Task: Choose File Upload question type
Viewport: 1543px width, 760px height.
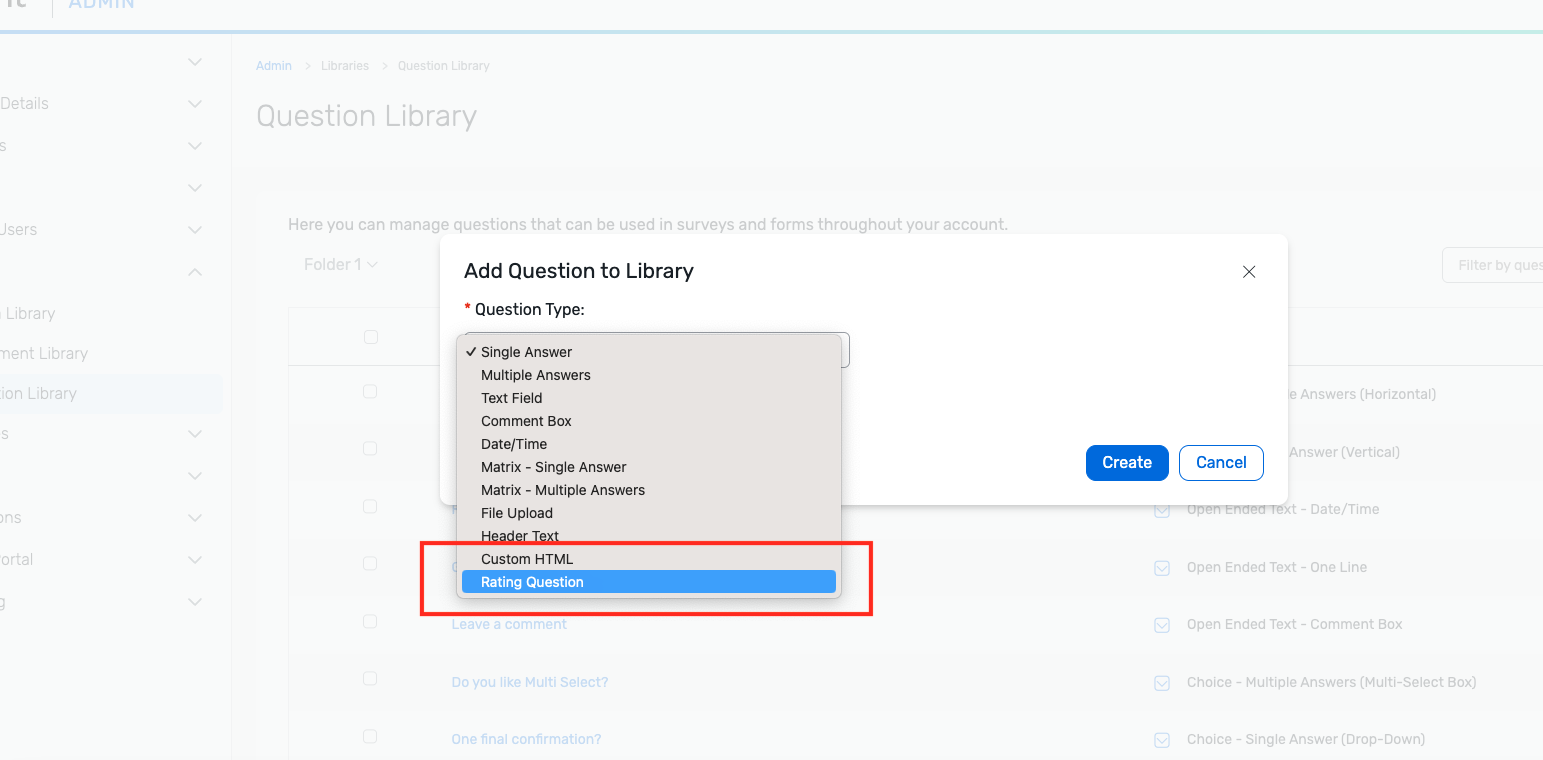Action: (648, 513)
